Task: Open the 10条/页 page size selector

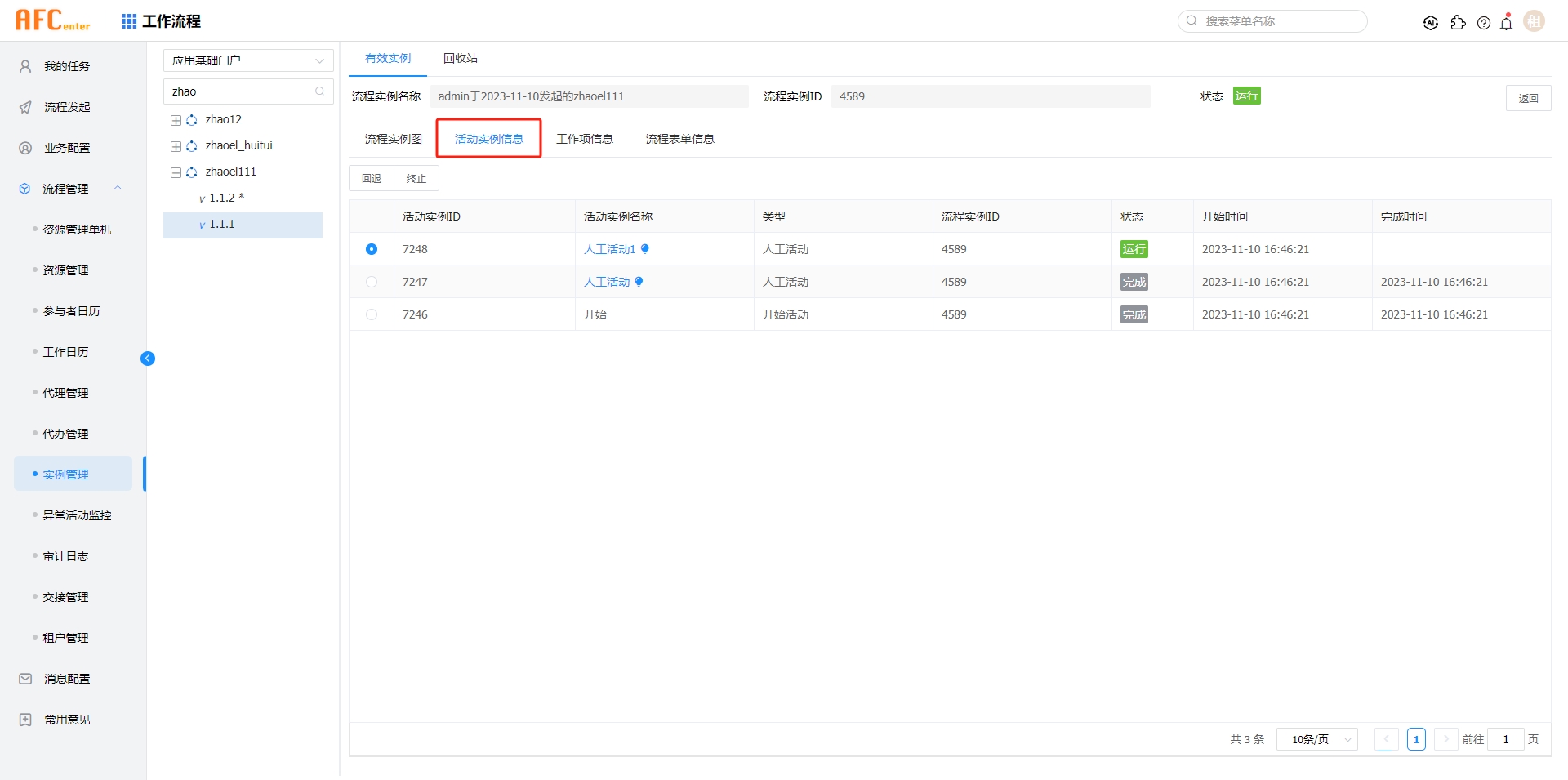Action: (1316, 739)
